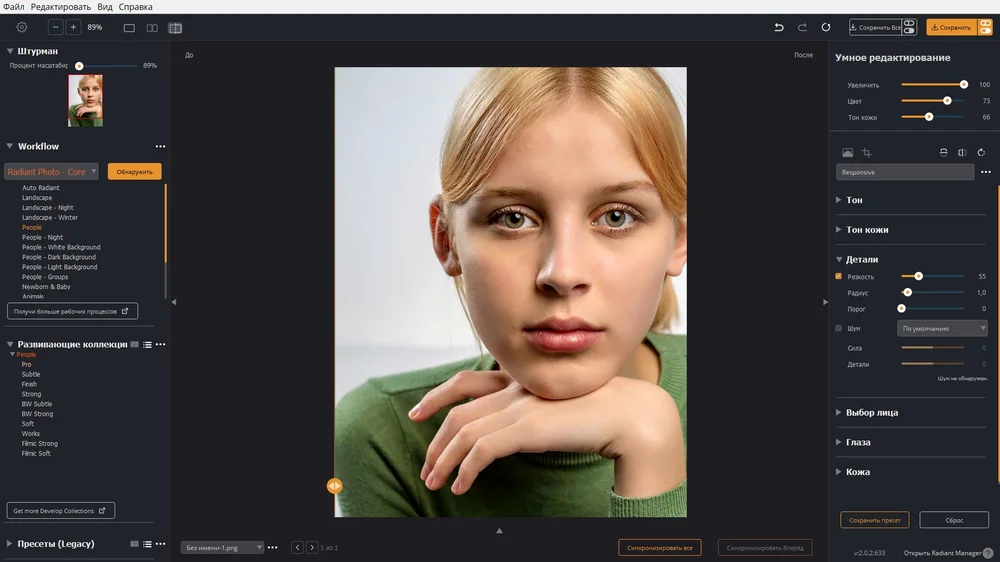Flip the image horizontally icon

(x=962, y=152)
